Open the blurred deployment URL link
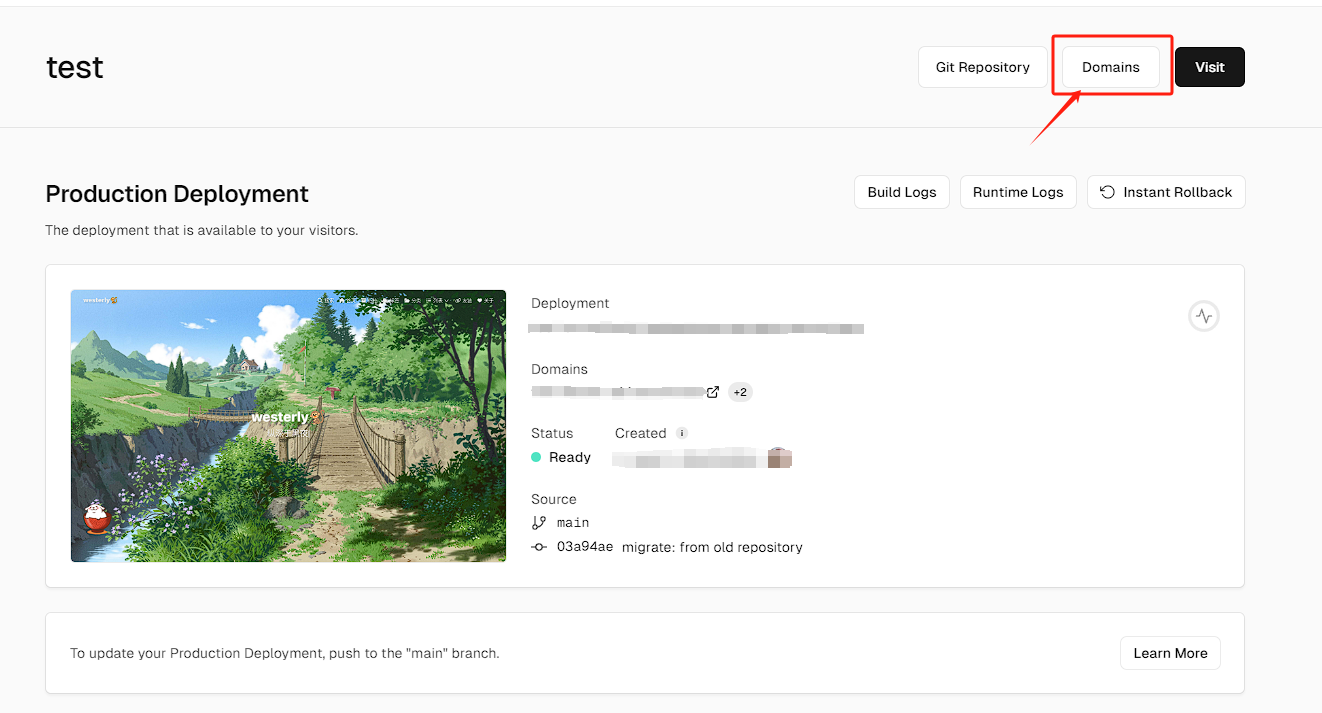Screen dimensions: 1322x713 tap(695, 328)
